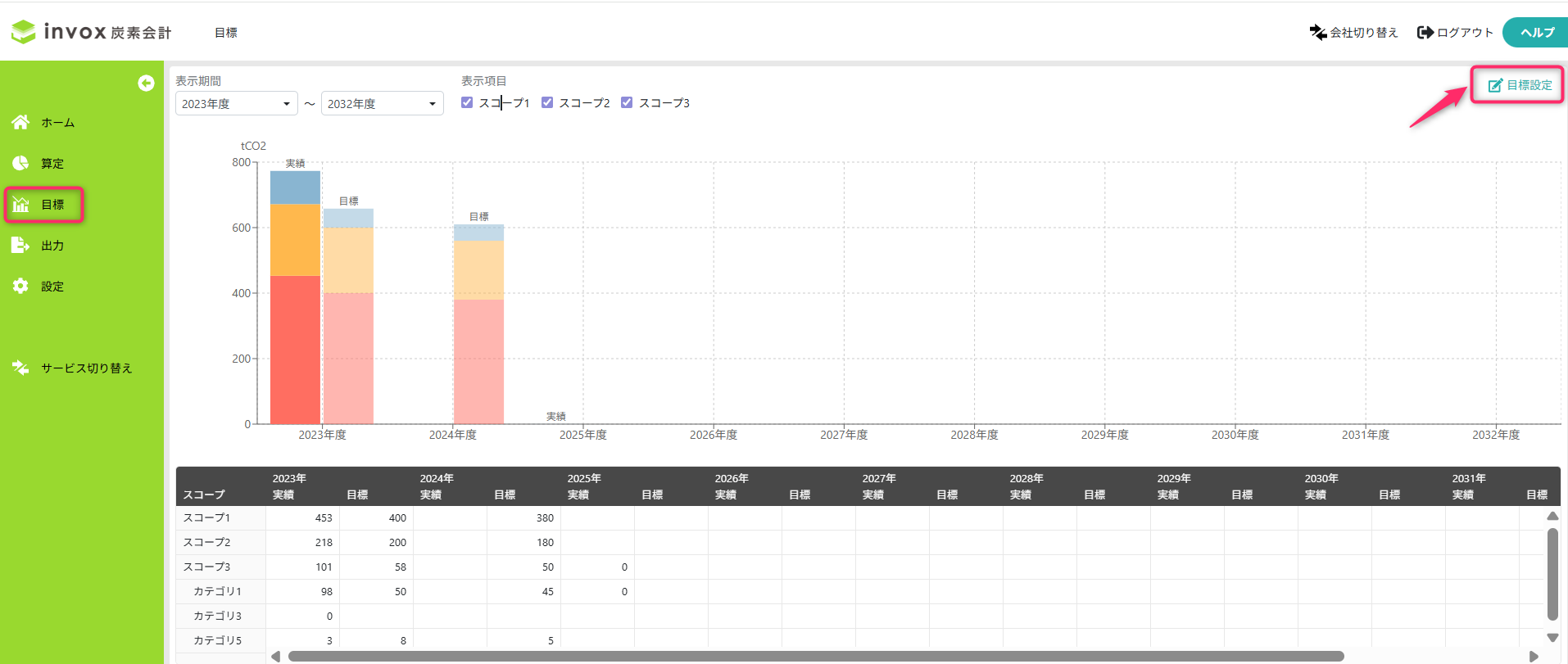The height and width of the screenshot is (664, 1568).
Task: Click the 2023 actual Scope 2 orange bar
Action: [295, 240]
